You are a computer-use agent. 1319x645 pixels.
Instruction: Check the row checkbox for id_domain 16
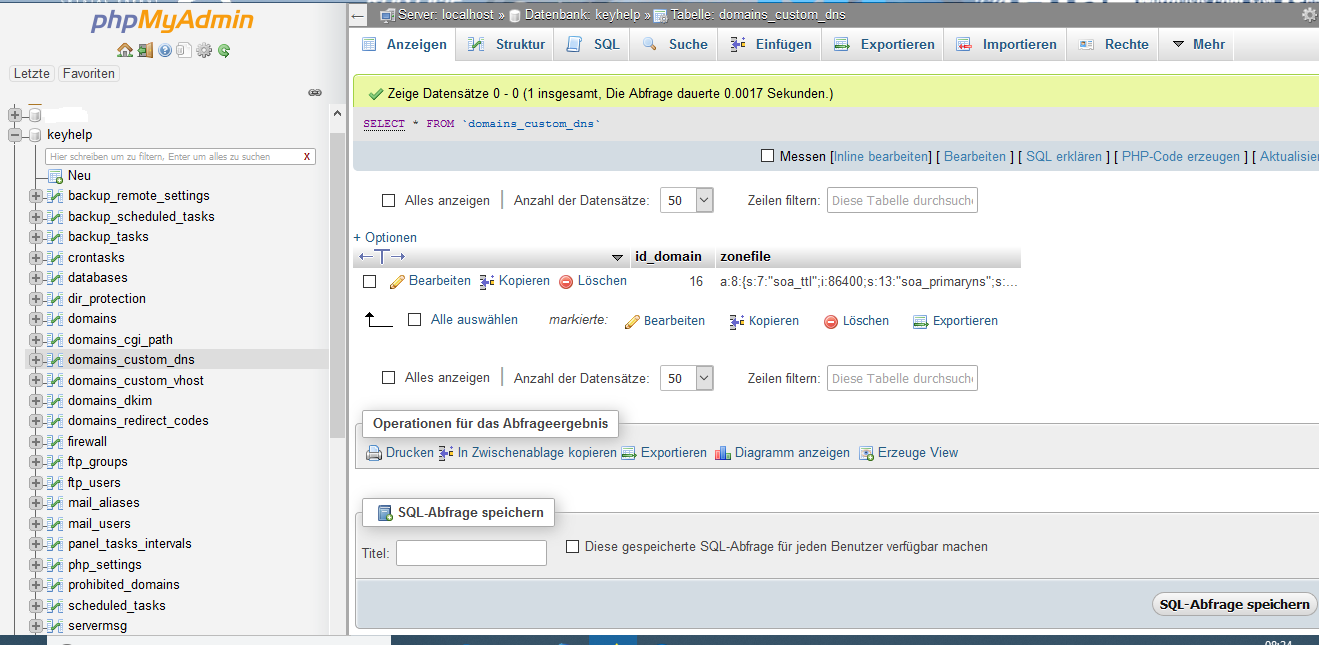[369, 282]
